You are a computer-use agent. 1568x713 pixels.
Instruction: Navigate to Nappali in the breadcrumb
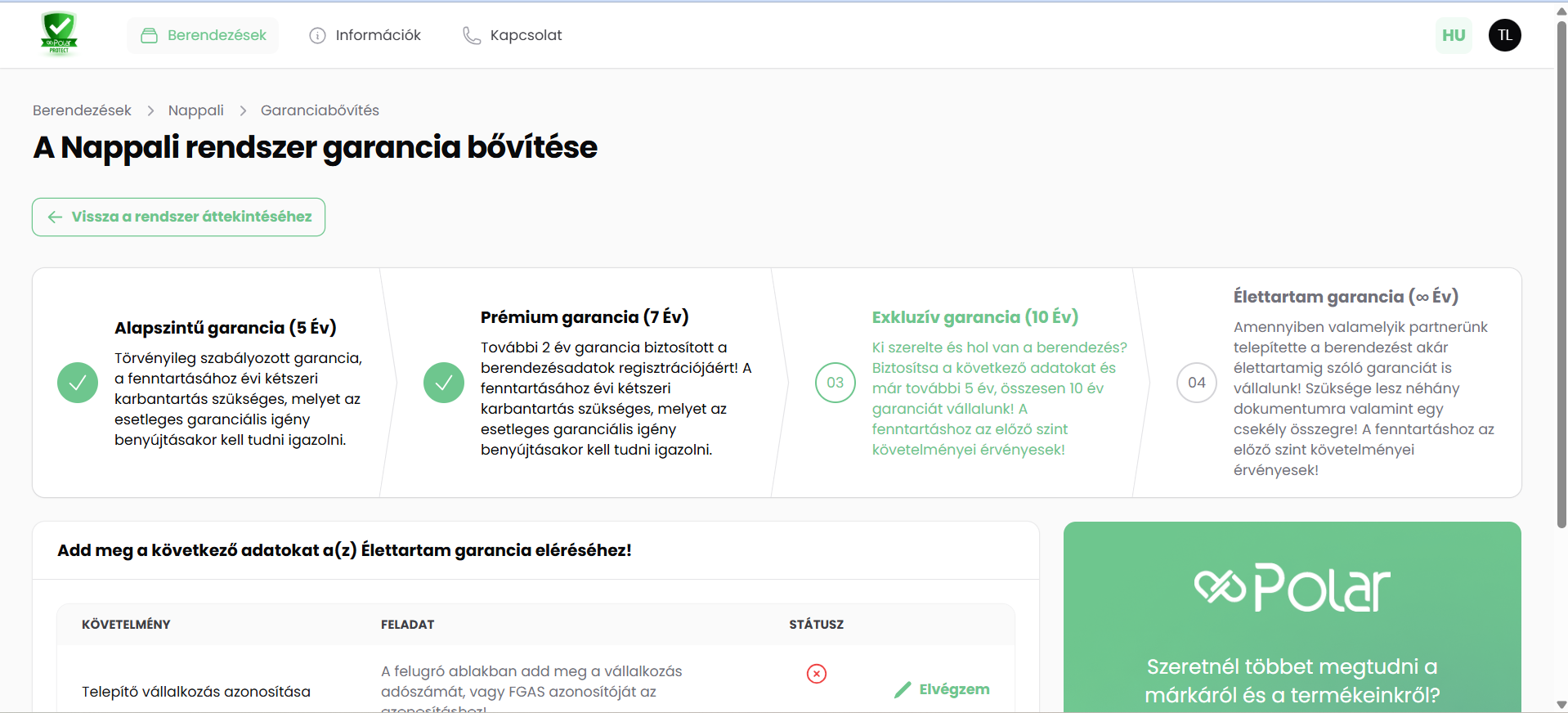195,110
